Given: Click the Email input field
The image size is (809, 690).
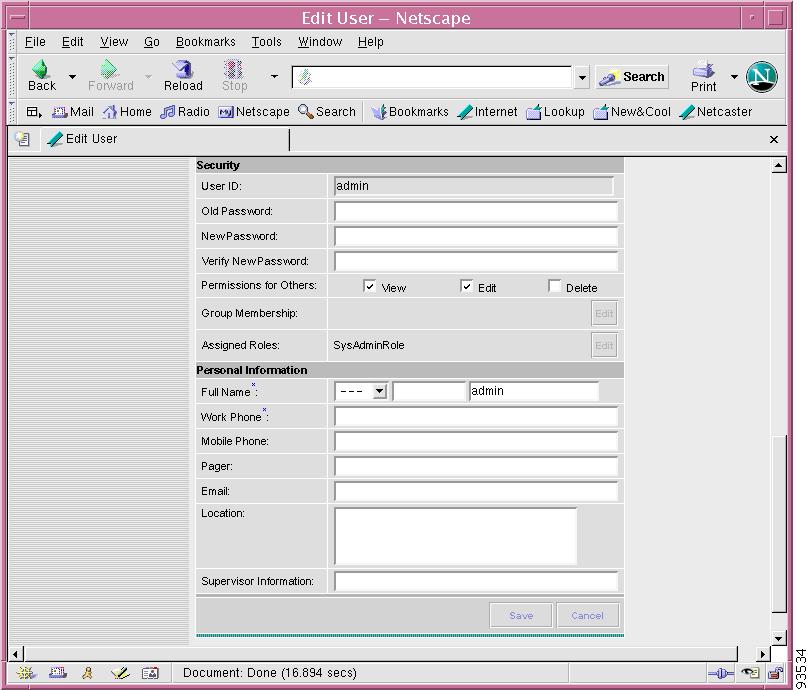Looking at the screenshot, I should [476, 491].
